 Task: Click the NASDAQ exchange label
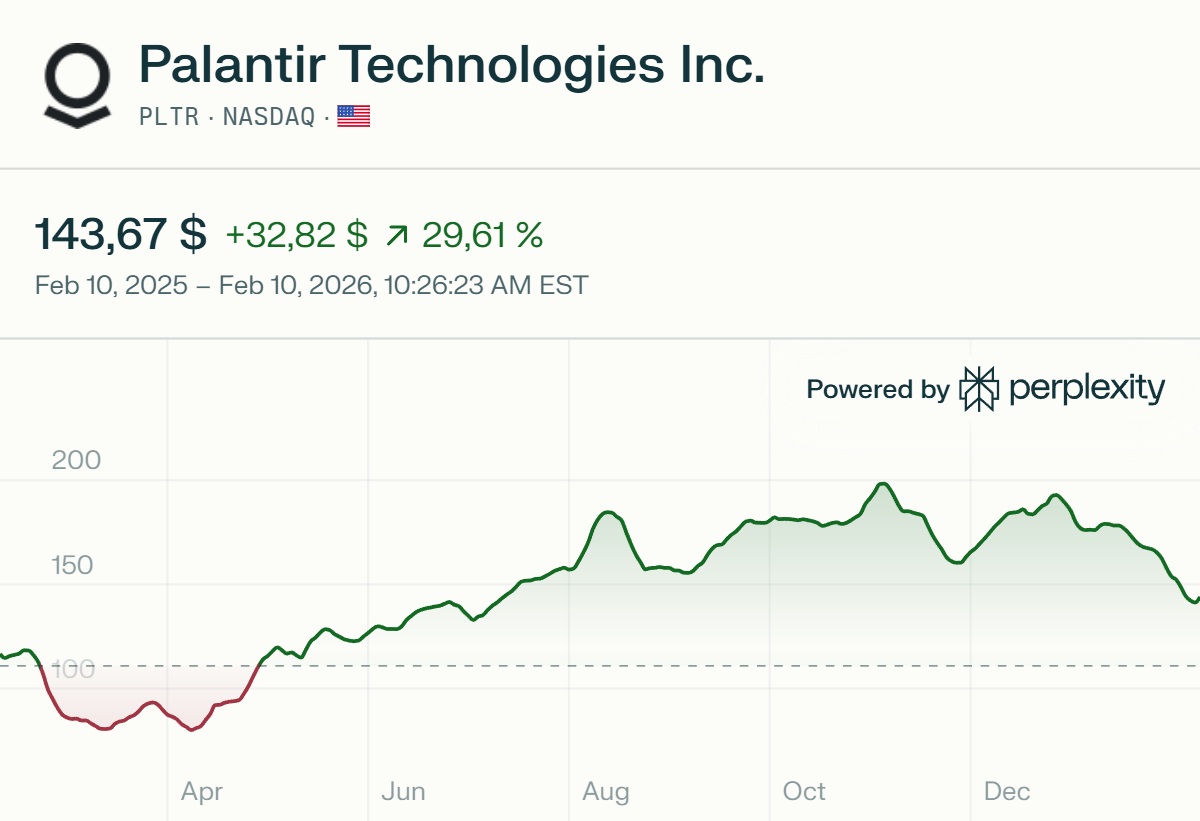tap(268, 117)
